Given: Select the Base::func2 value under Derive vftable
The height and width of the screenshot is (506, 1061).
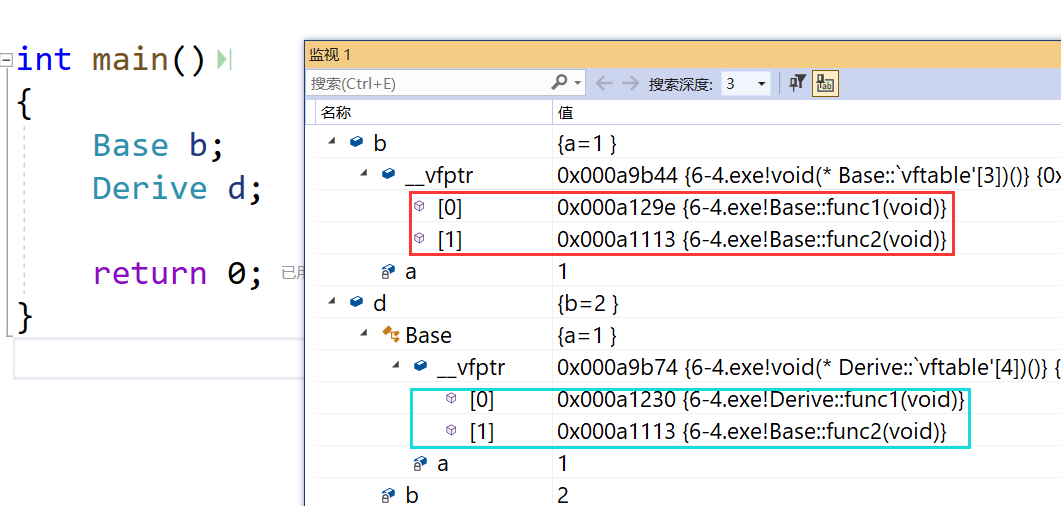Looking at the screenshot, I should pos(751,431).
